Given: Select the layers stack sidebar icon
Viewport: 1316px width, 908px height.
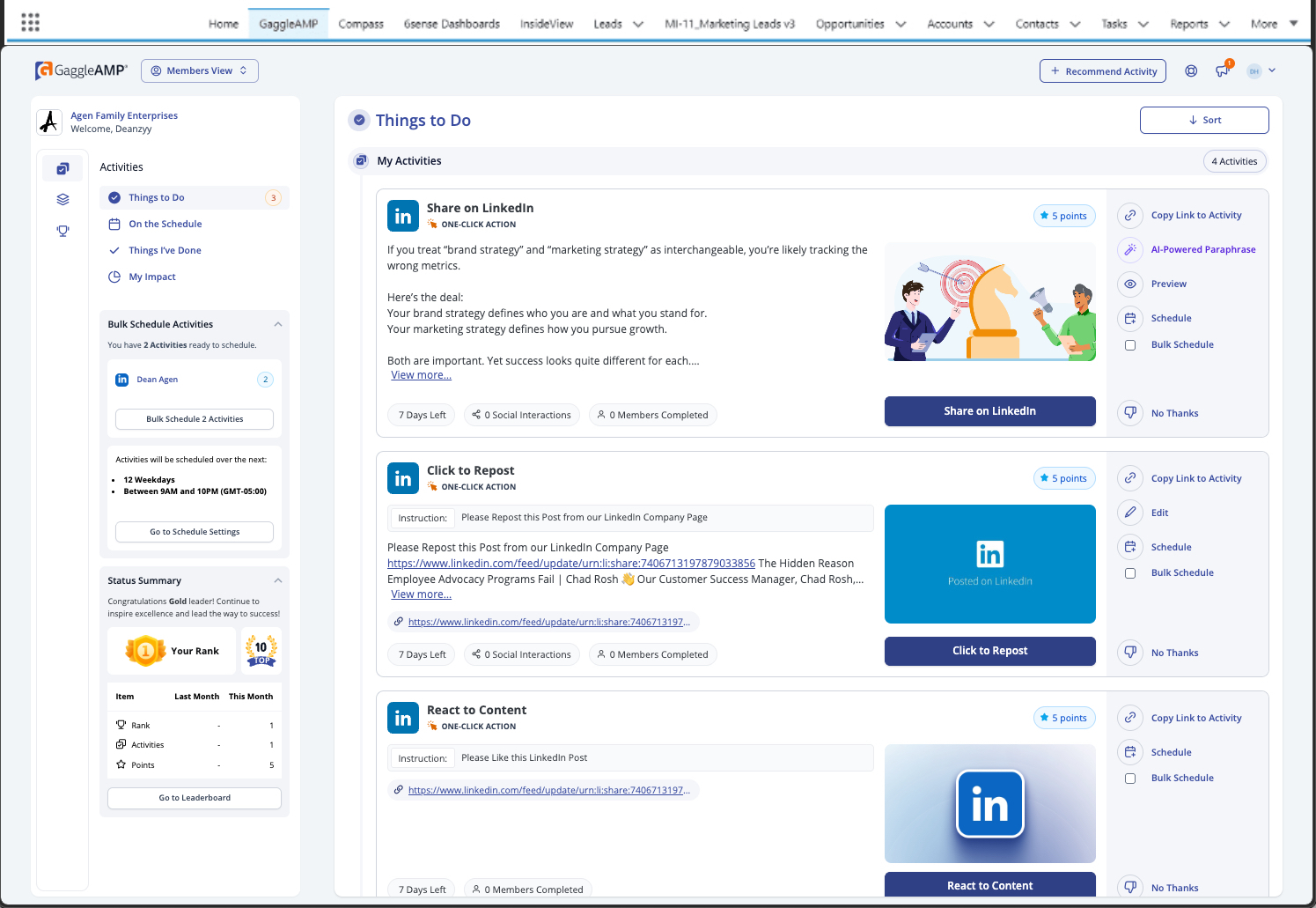Looking at the screenshot, I should click(x=62, y=200).
